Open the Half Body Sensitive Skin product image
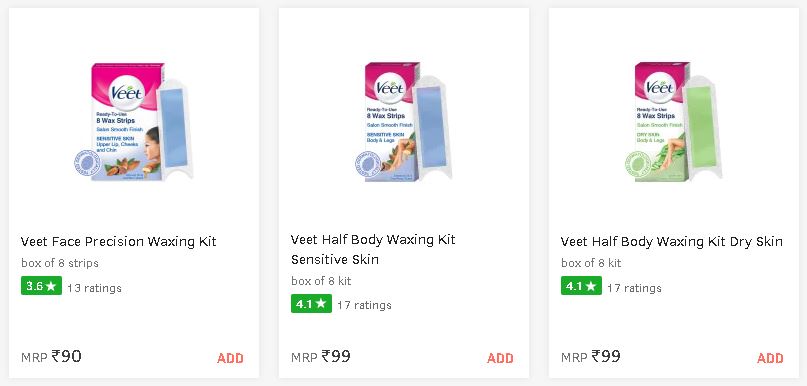Image resolution: width=807 pixels, height=386 pixels. (404, 121)
